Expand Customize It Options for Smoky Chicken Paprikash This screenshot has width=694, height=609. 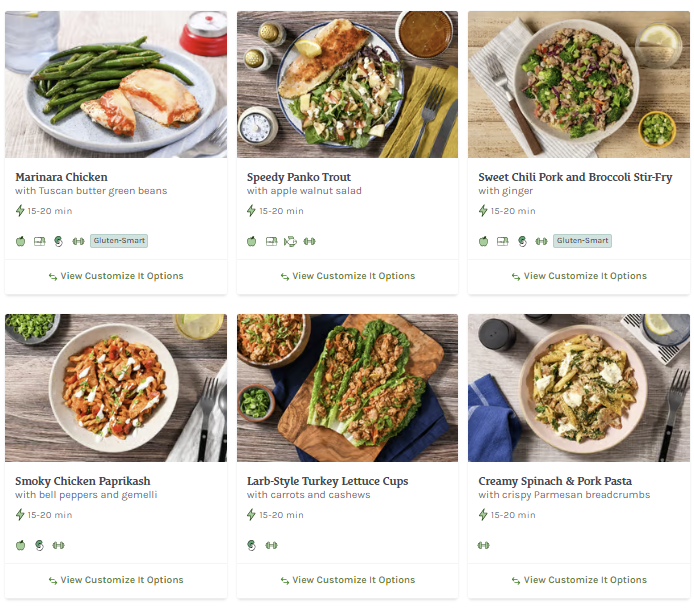(x=115, y=580)
